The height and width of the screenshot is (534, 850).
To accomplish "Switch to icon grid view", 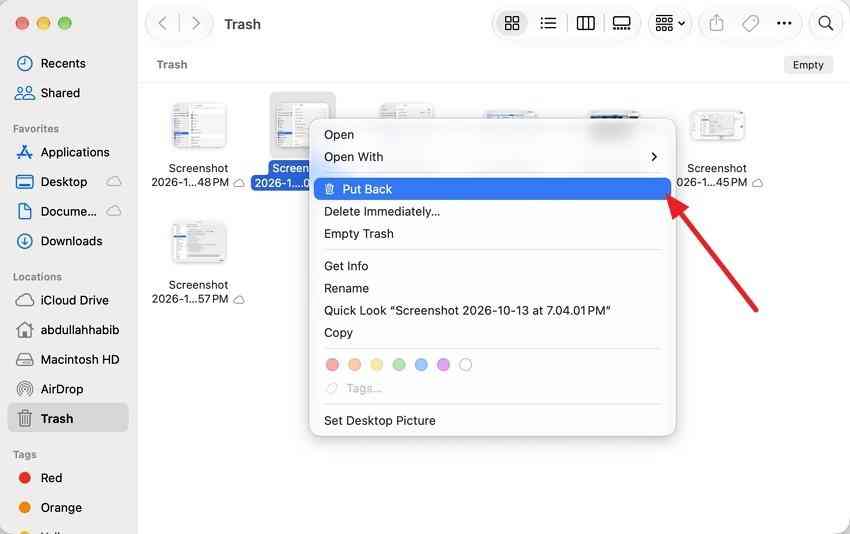I will [x=512, y=23].
